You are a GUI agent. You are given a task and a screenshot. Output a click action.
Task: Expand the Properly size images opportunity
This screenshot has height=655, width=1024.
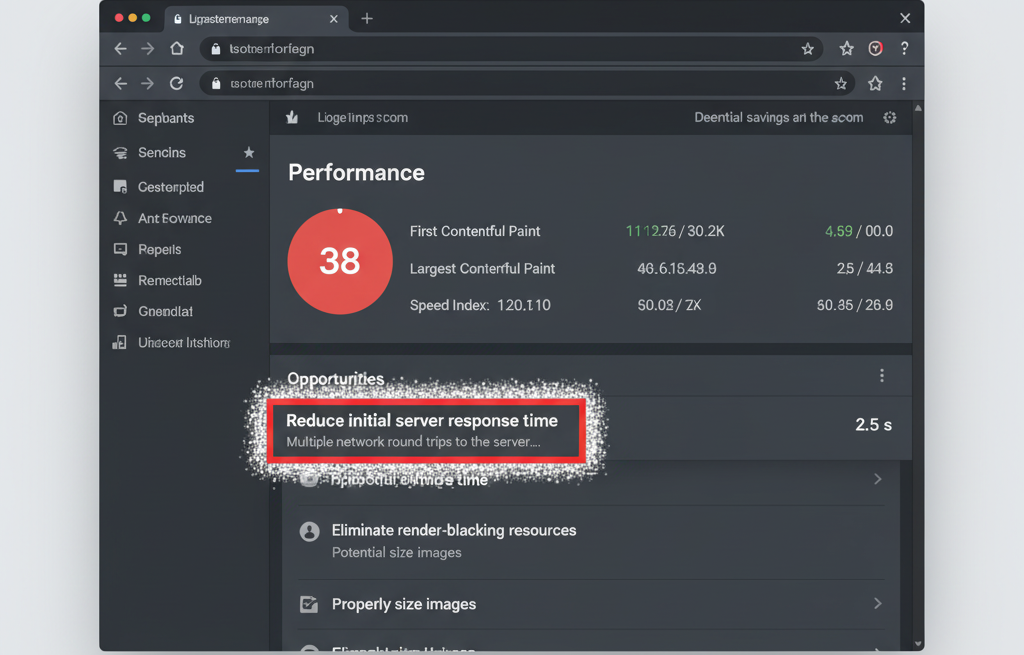click(878, 604)
